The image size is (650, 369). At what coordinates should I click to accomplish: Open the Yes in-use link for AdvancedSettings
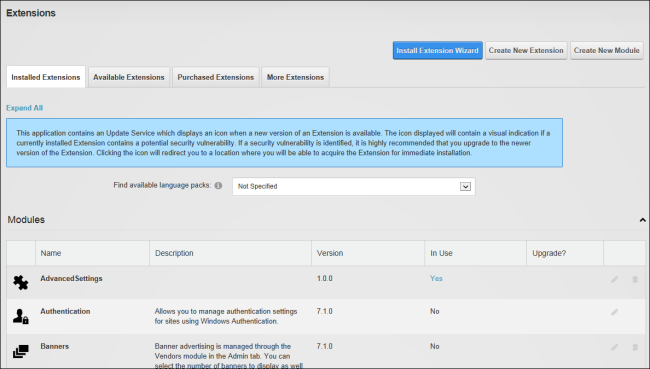pyautogui.click(x=436, y=278)
